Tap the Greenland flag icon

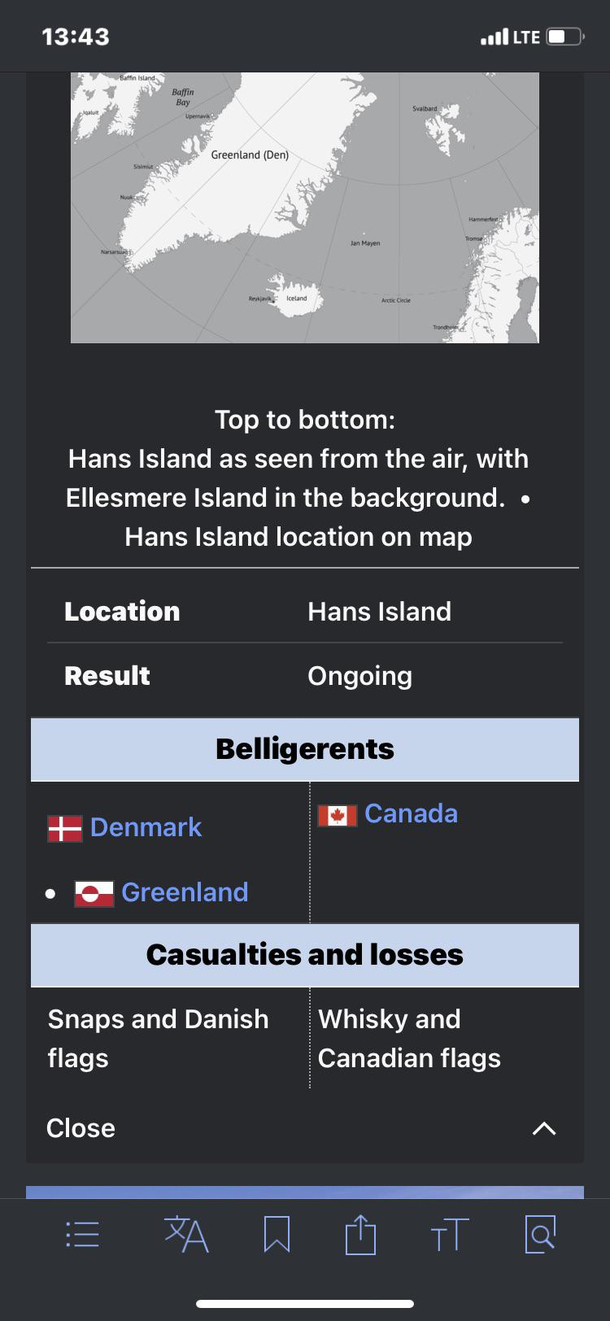94,893
